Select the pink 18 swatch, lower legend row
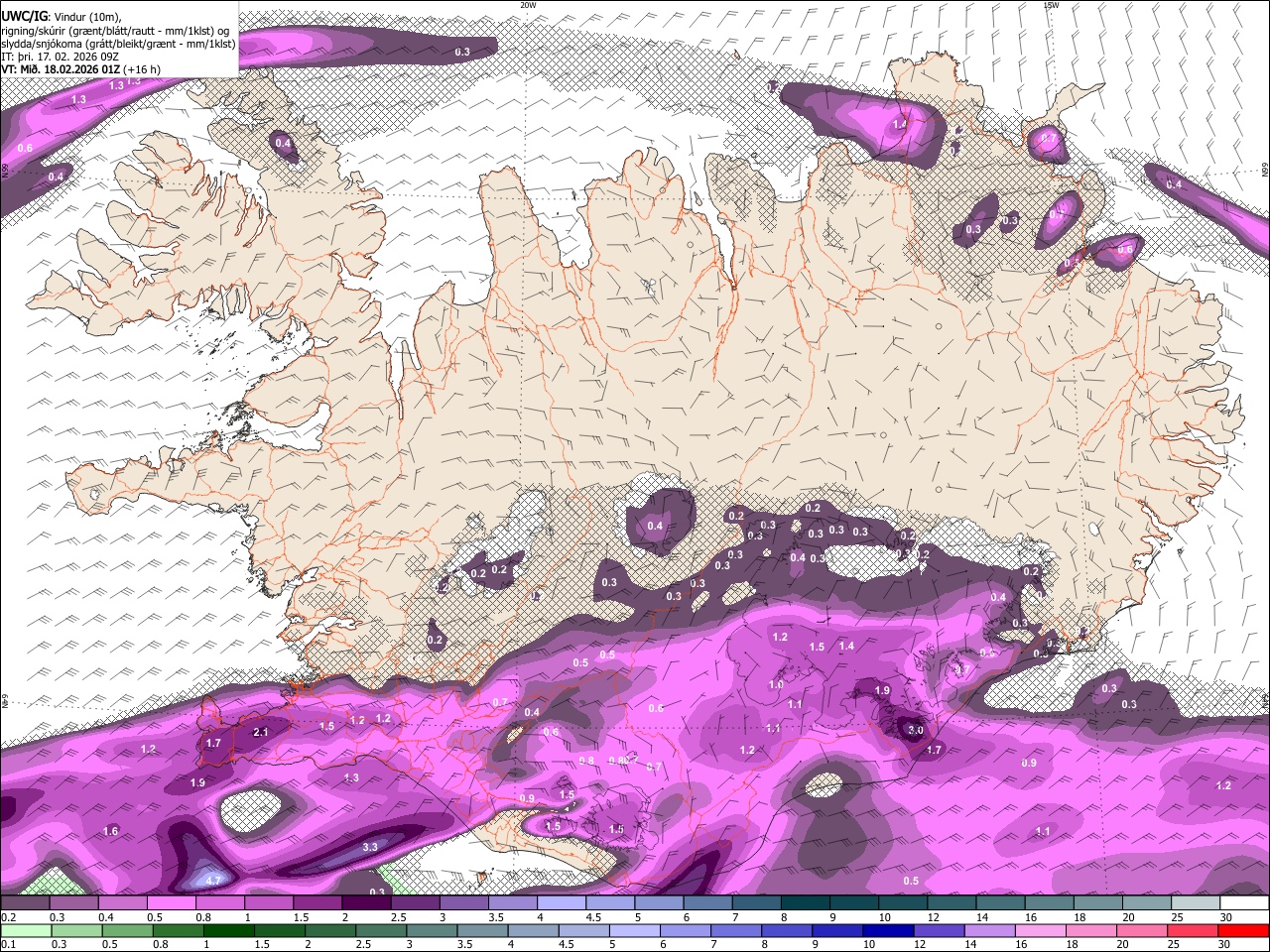The height and width of the screenshot is (952, 1270). click(1091, 930)
